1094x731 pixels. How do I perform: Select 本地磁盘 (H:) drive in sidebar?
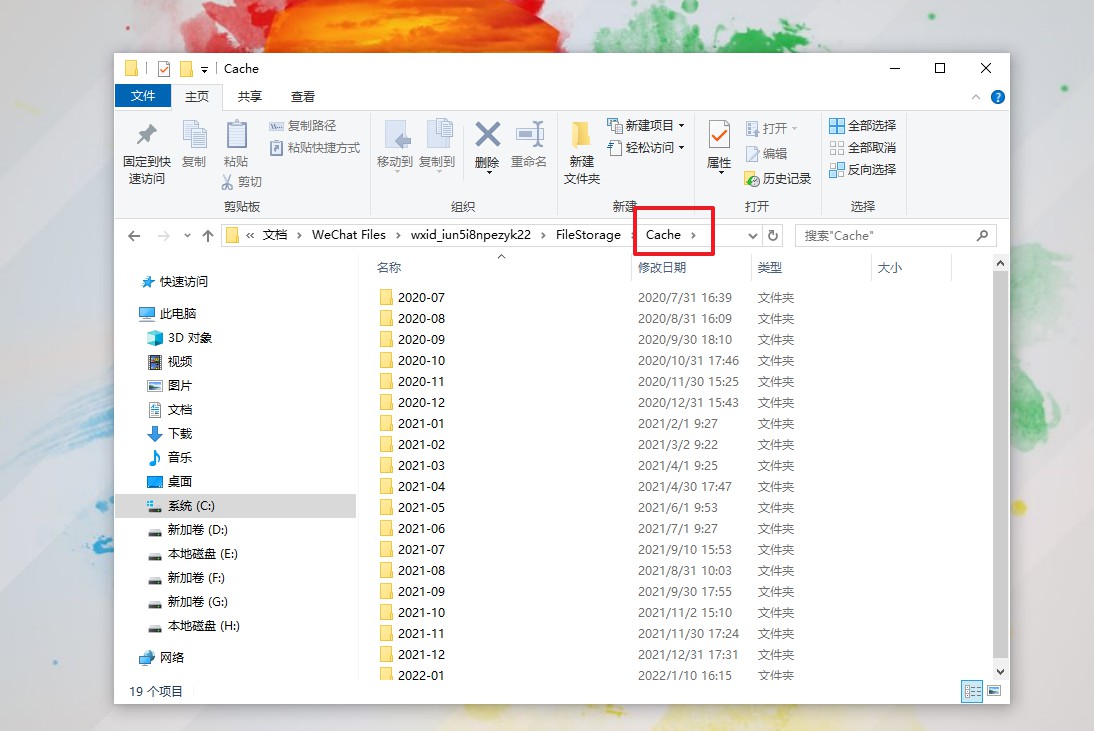coord(193,626)
